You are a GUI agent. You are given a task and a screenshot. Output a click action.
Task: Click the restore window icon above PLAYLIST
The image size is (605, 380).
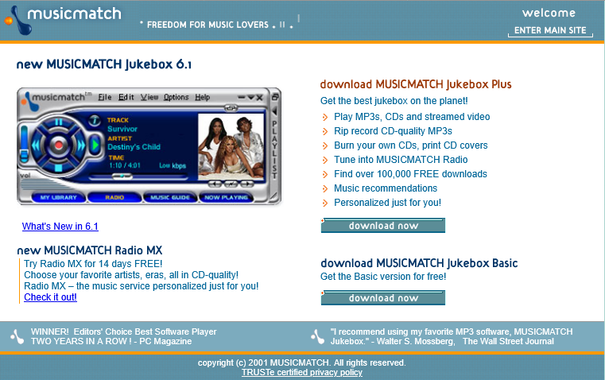click(x=275, y=97)
